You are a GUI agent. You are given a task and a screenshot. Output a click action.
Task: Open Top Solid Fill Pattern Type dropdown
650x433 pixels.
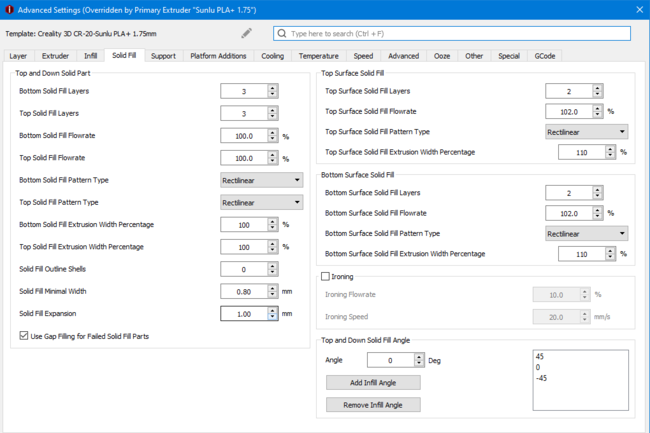click(x=261, y=202)
